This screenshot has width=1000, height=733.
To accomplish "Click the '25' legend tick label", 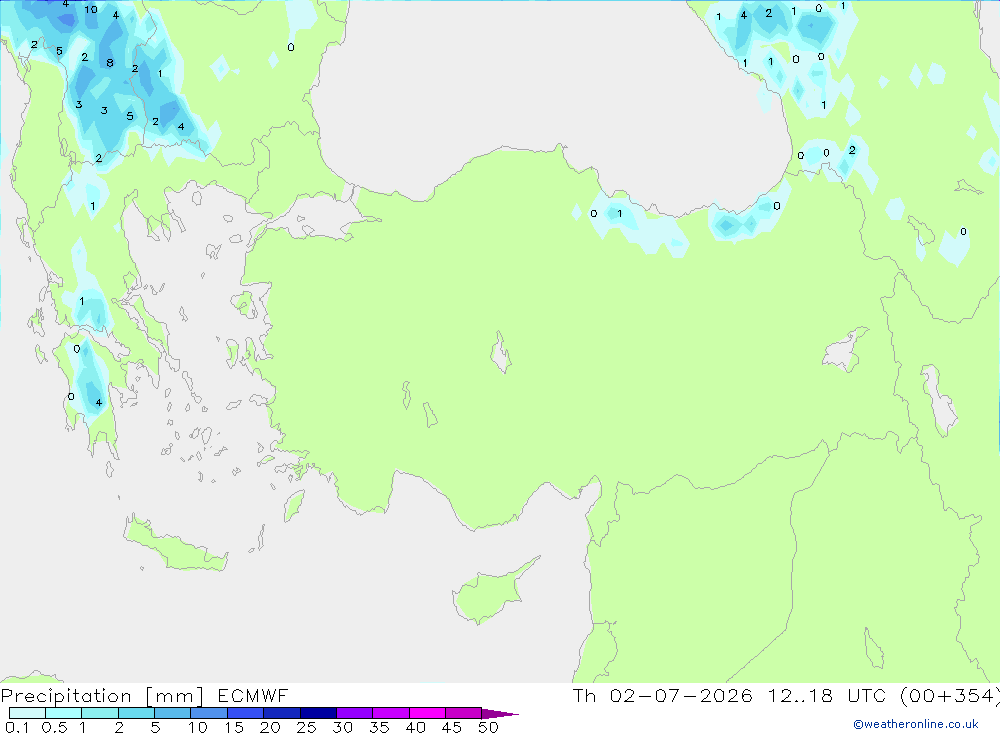I will (306, 727).
